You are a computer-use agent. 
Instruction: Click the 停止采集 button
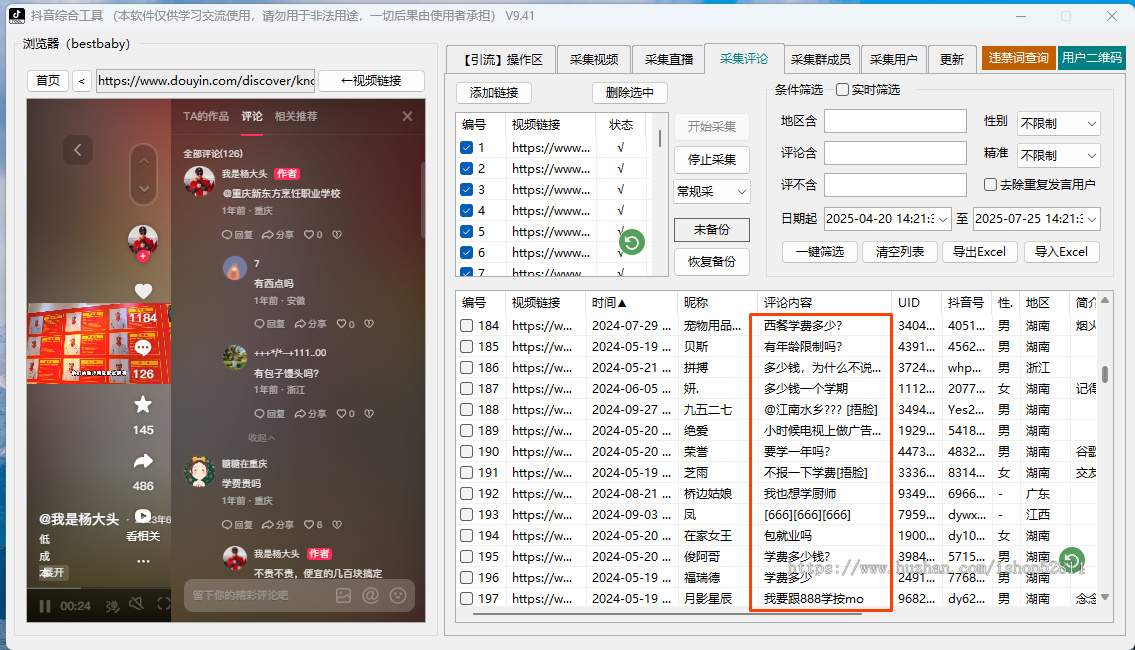pos(712,160)
